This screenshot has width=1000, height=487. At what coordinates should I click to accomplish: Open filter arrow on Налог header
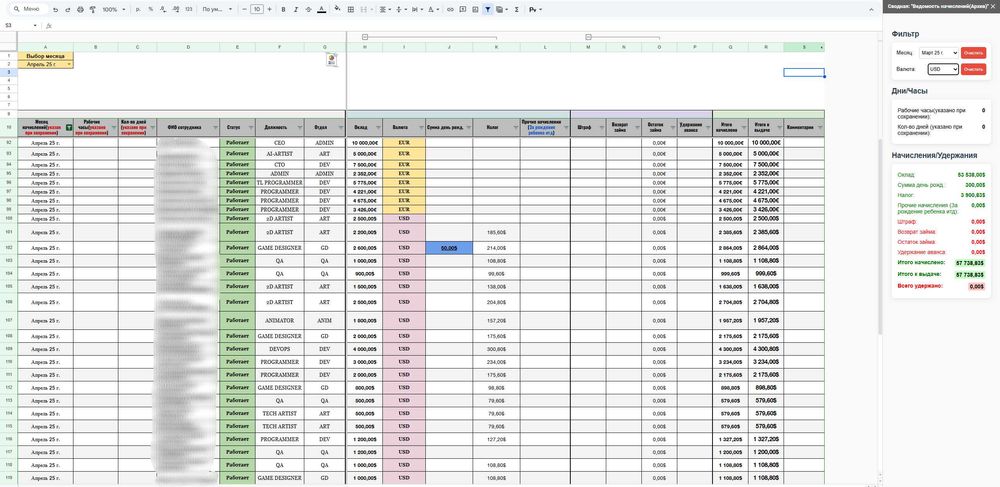516,128
